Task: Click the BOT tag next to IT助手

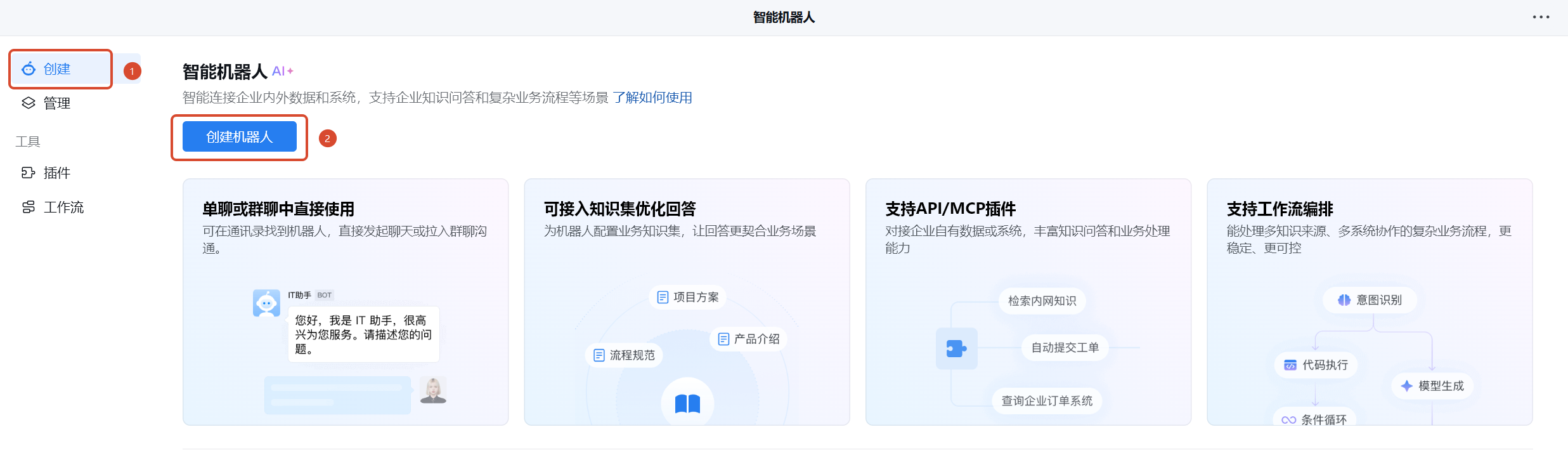Action: click(x=325, y=295)
